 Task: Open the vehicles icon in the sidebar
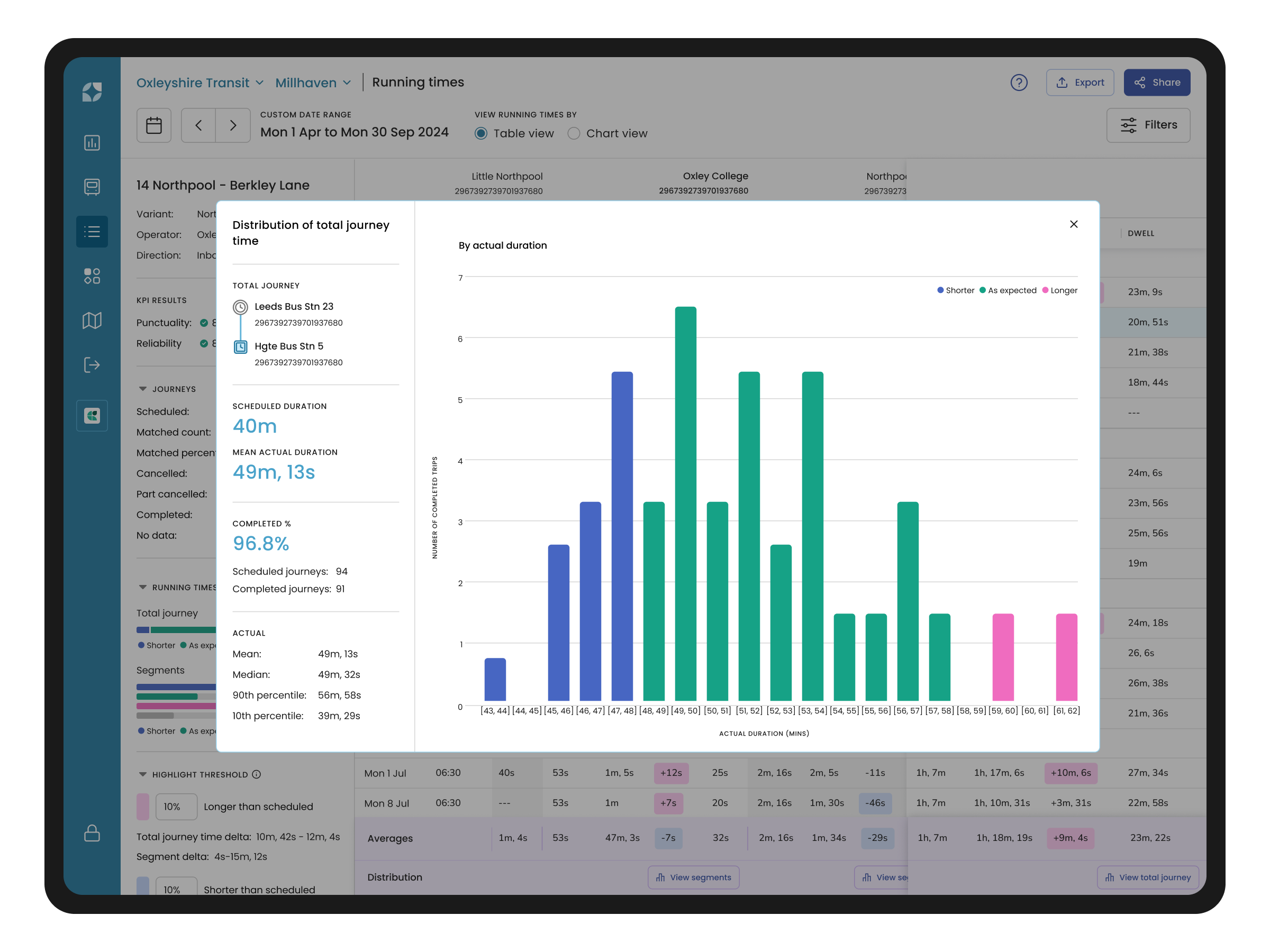click(x=92, y=187)
